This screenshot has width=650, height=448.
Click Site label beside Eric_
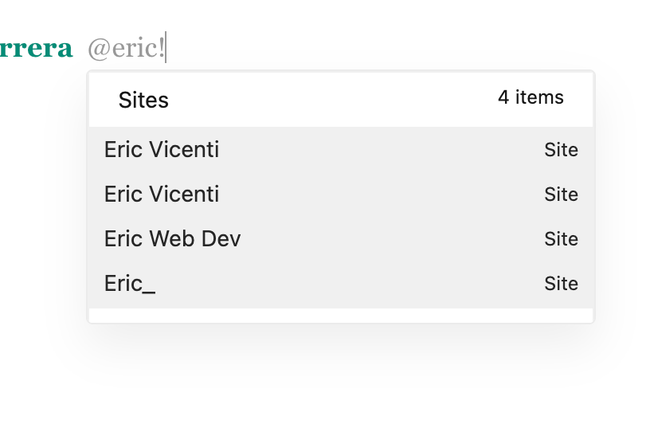(x=561, y=284)
